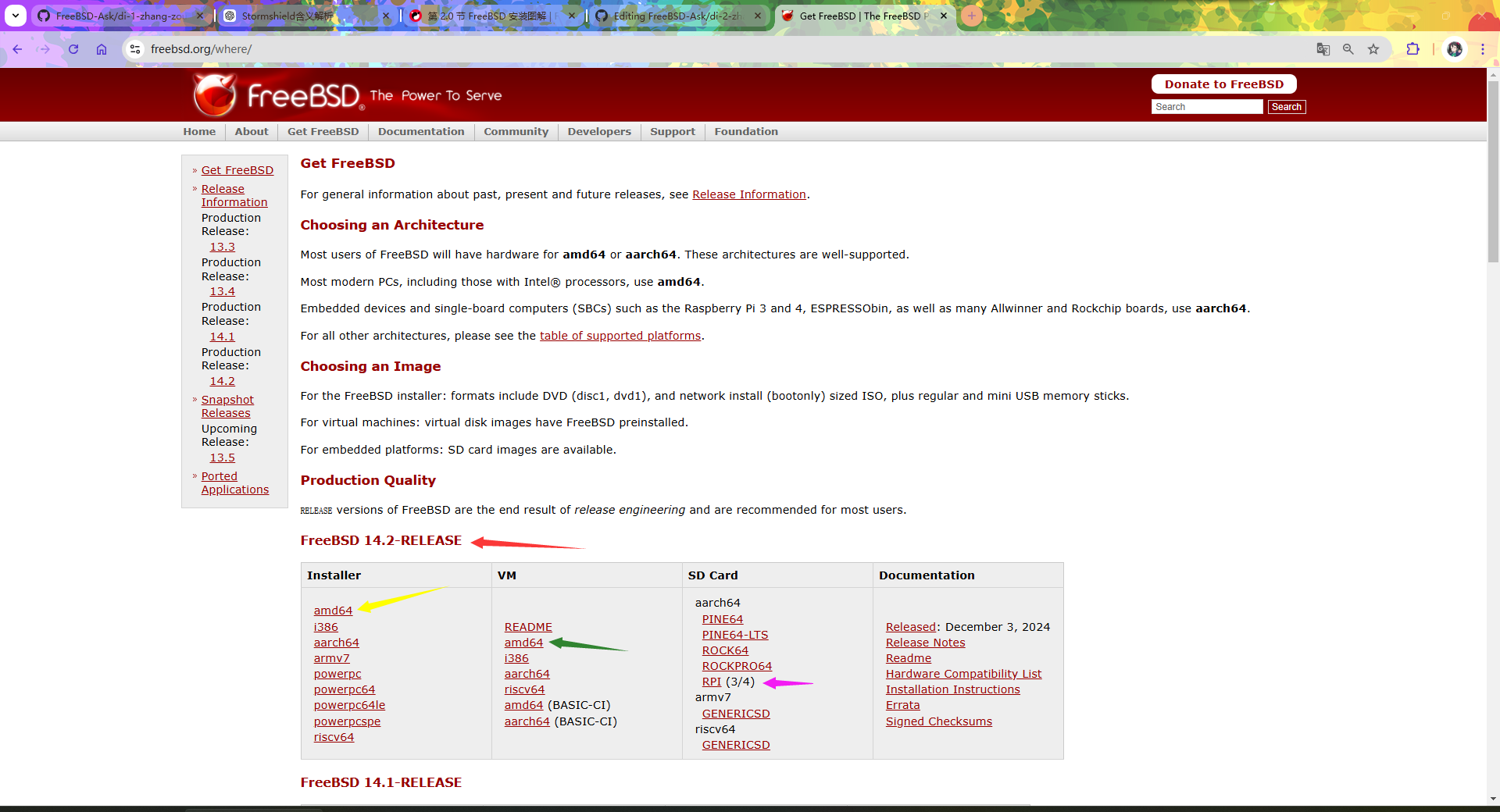The image size is (1500, 812).
Task: Click the Search button
Action: point(1286,107)
